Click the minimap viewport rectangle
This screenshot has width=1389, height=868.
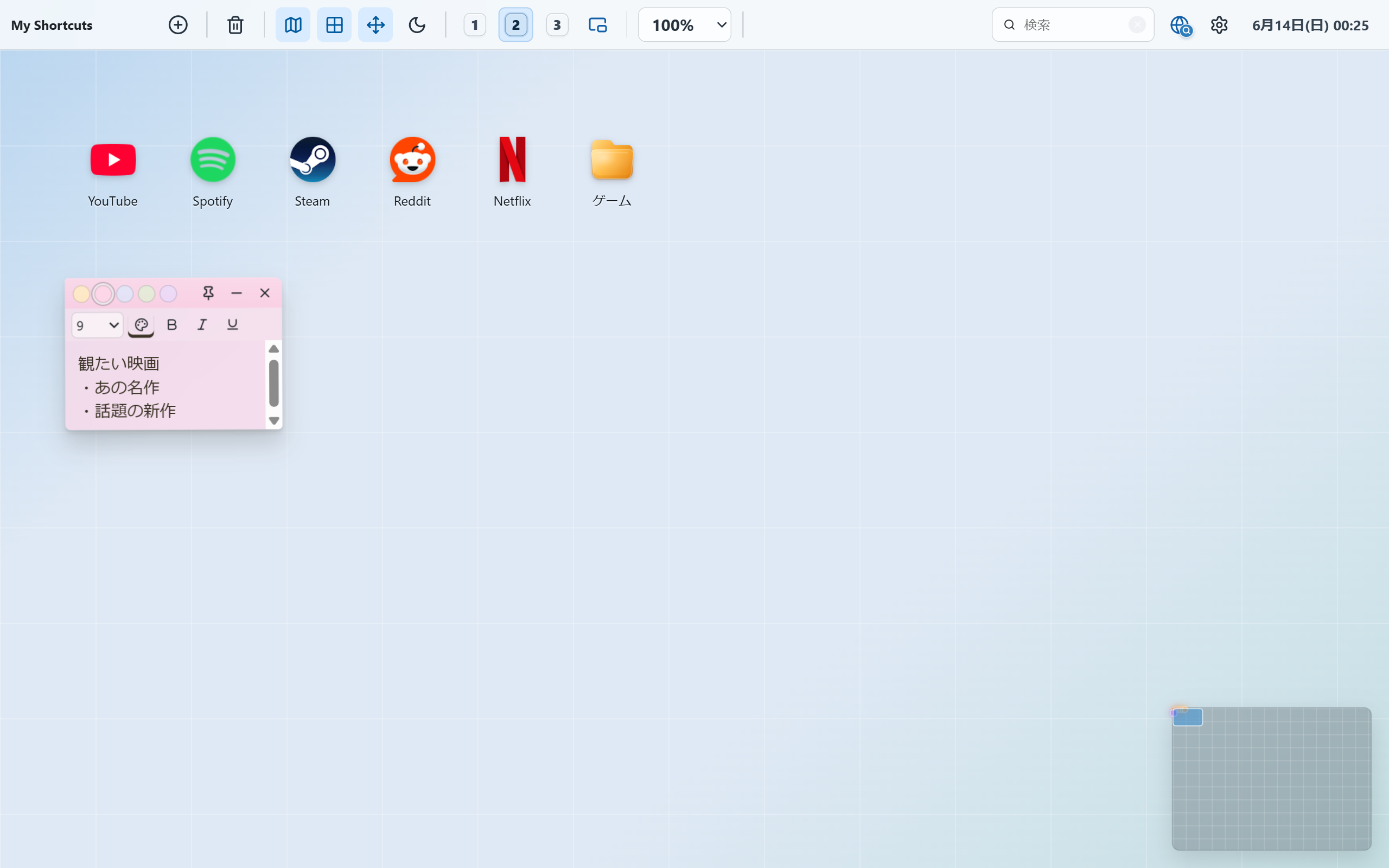1188,718
